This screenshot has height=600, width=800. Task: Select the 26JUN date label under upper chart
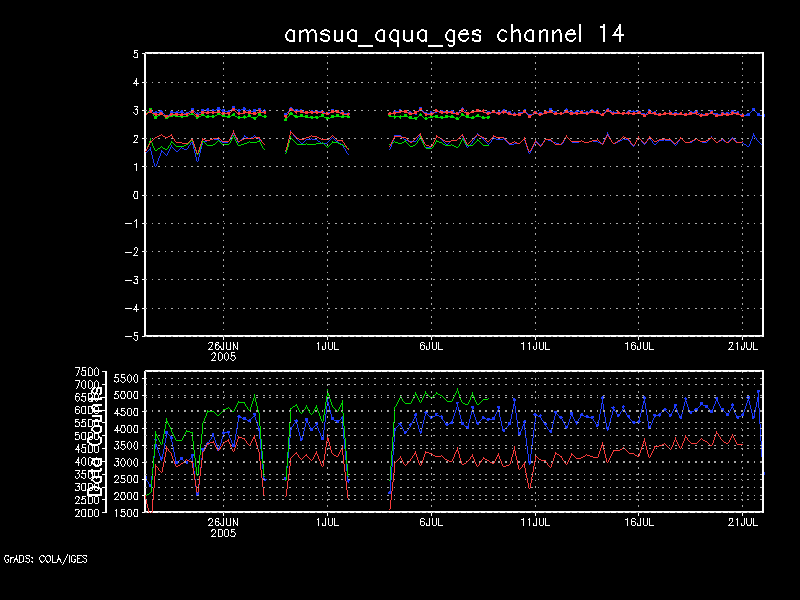click(223, 346)
